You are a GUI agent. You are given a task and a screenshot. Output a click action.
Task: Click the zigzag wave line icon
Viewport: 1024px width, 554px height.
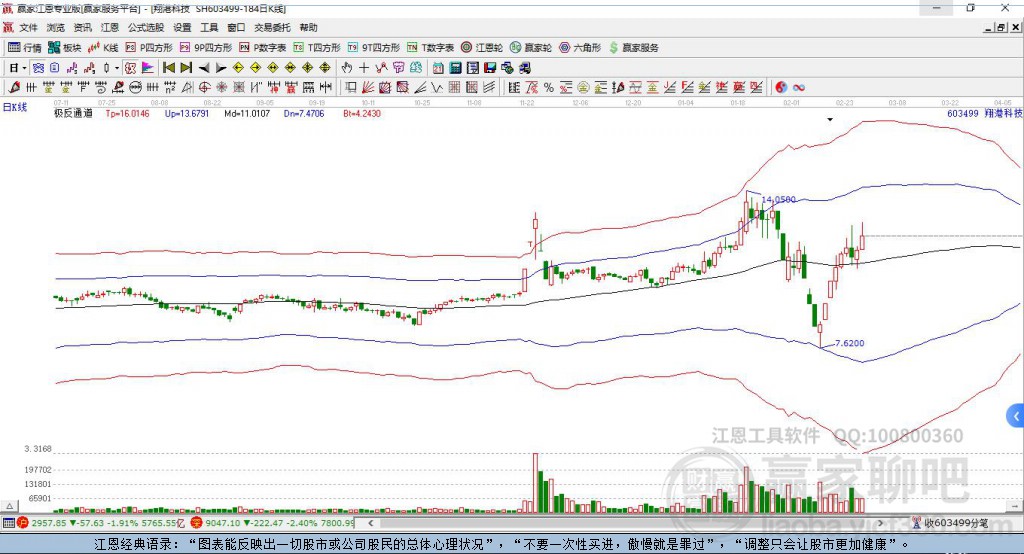pos(437,87)
